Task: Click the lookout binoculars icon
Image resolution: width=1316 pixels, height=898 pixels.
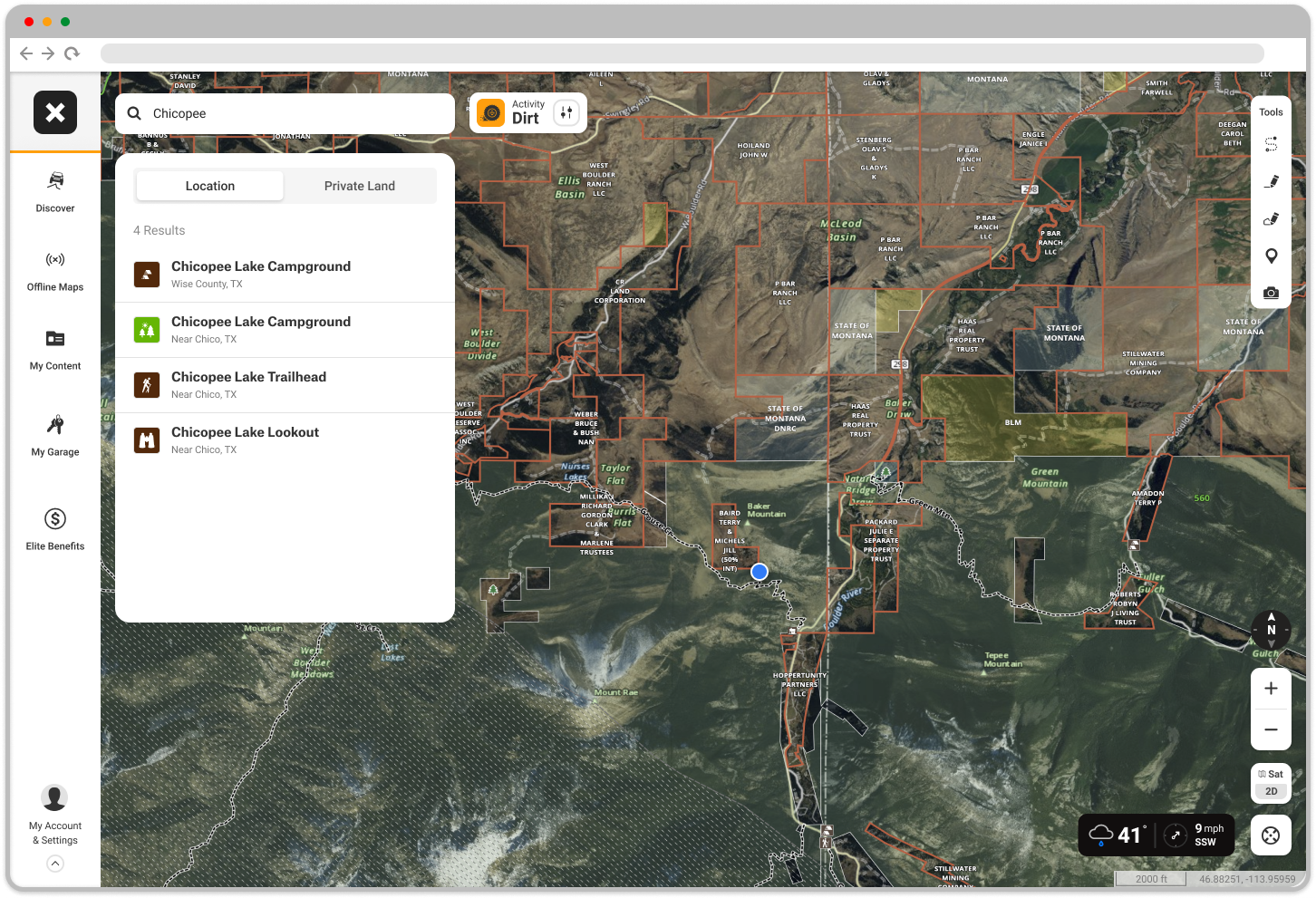Action: (147, 440)
